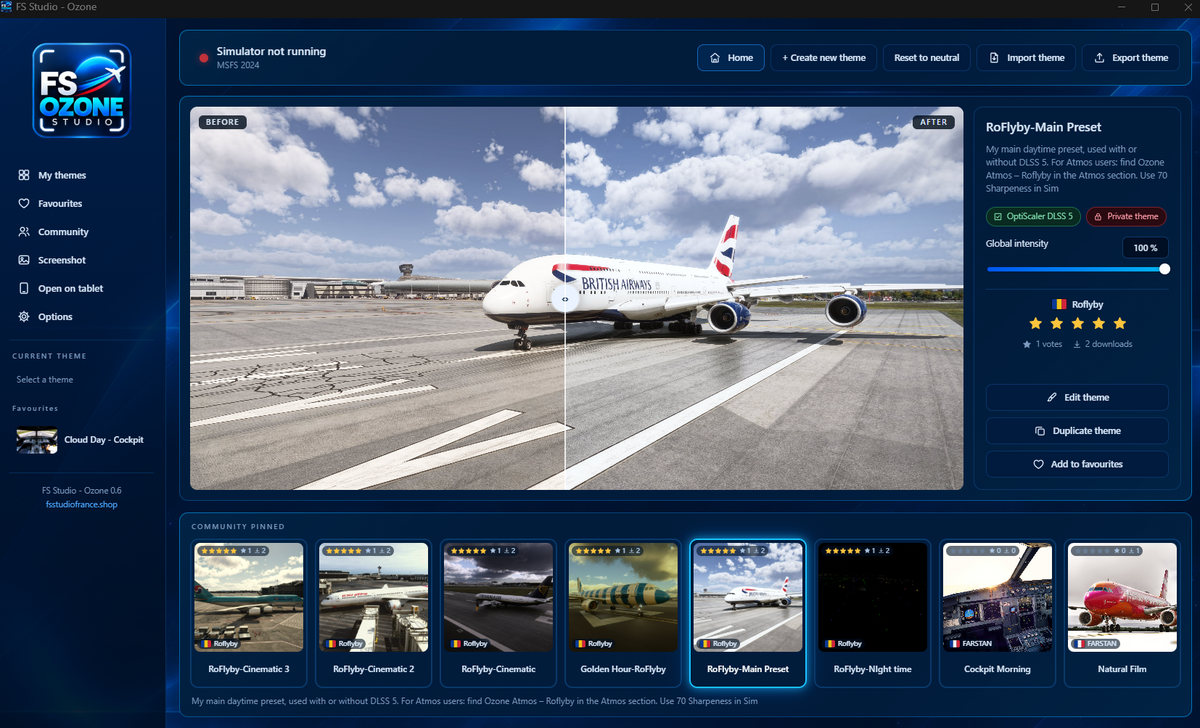Click the BEFORE label on the preview
Viewport: 1200px width, 728px height.
[222, 122]
